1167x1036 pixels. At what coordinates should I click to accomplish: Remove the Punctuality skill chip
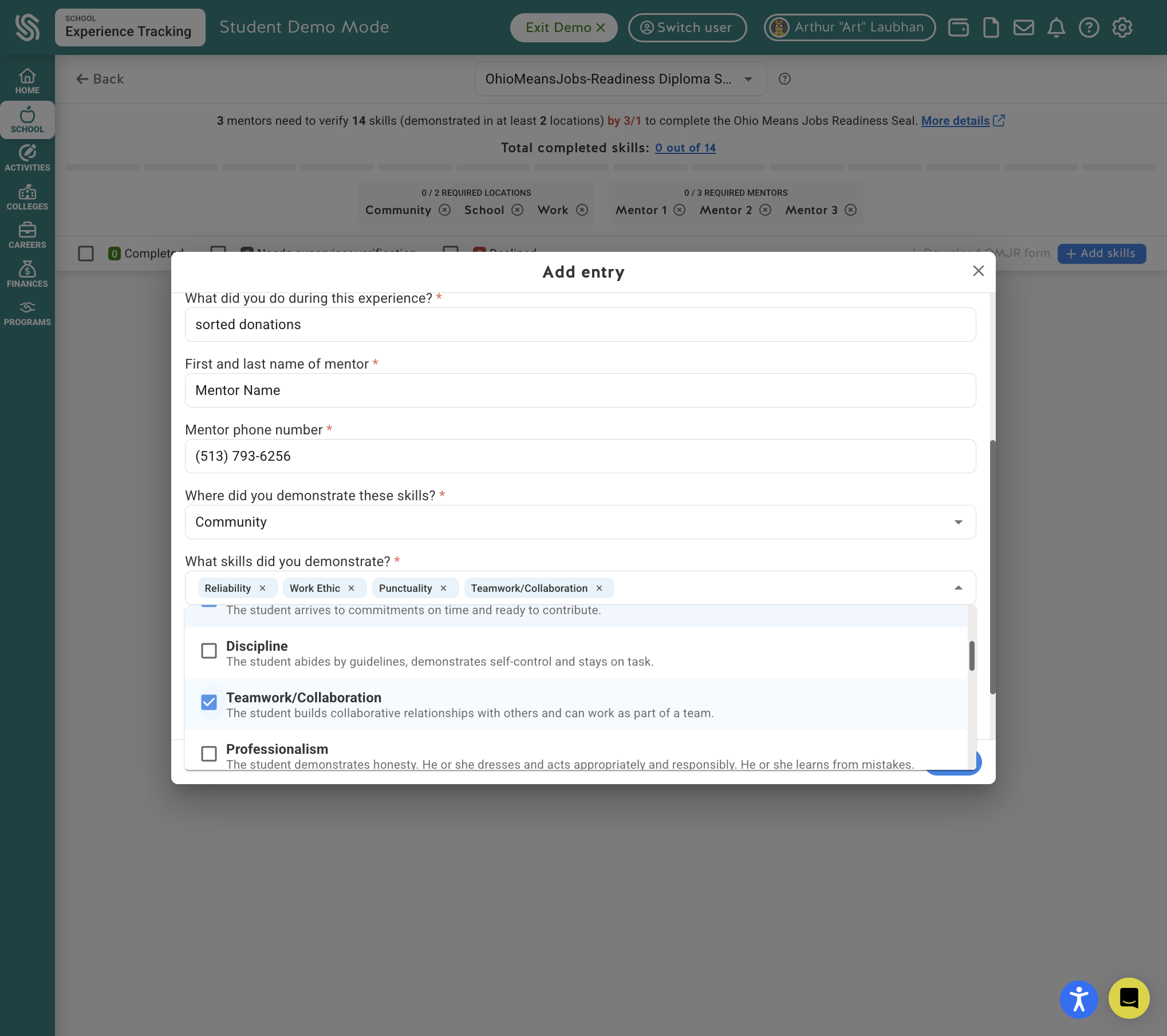point(443,588)
